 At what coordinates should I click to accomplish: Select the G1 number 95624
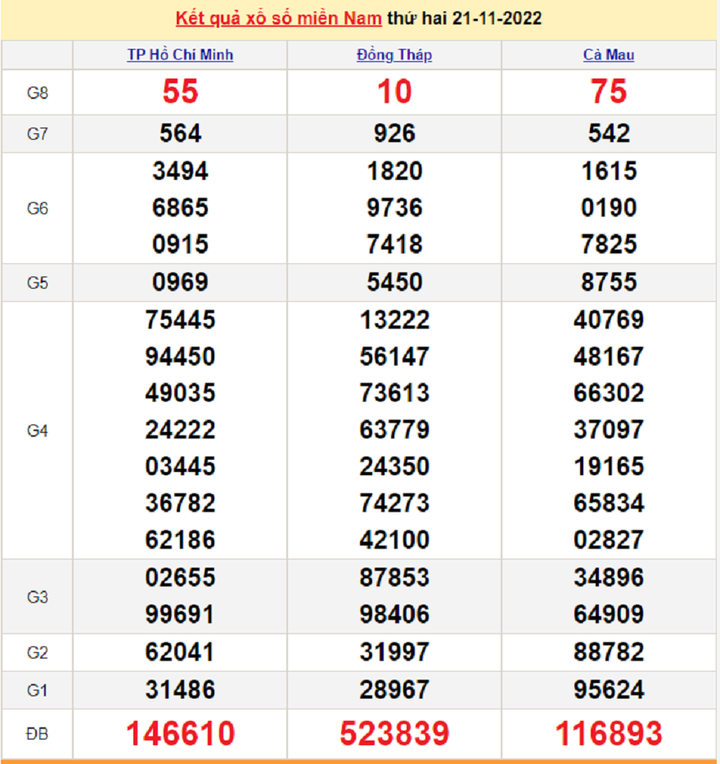pyautogui.click(x=608, y=690)
